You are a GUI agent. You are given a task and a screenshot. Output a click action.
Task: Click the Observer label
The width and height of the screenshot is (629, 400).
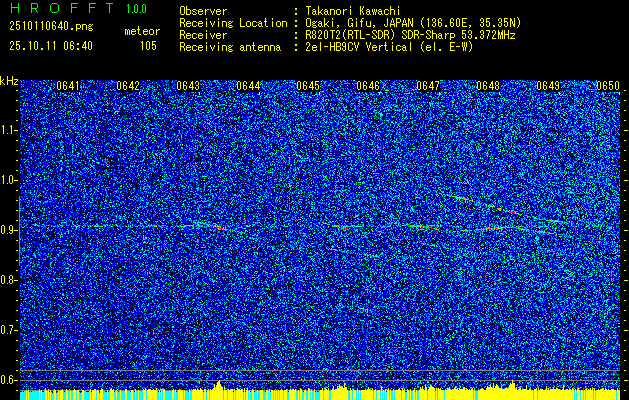(203, 11)
